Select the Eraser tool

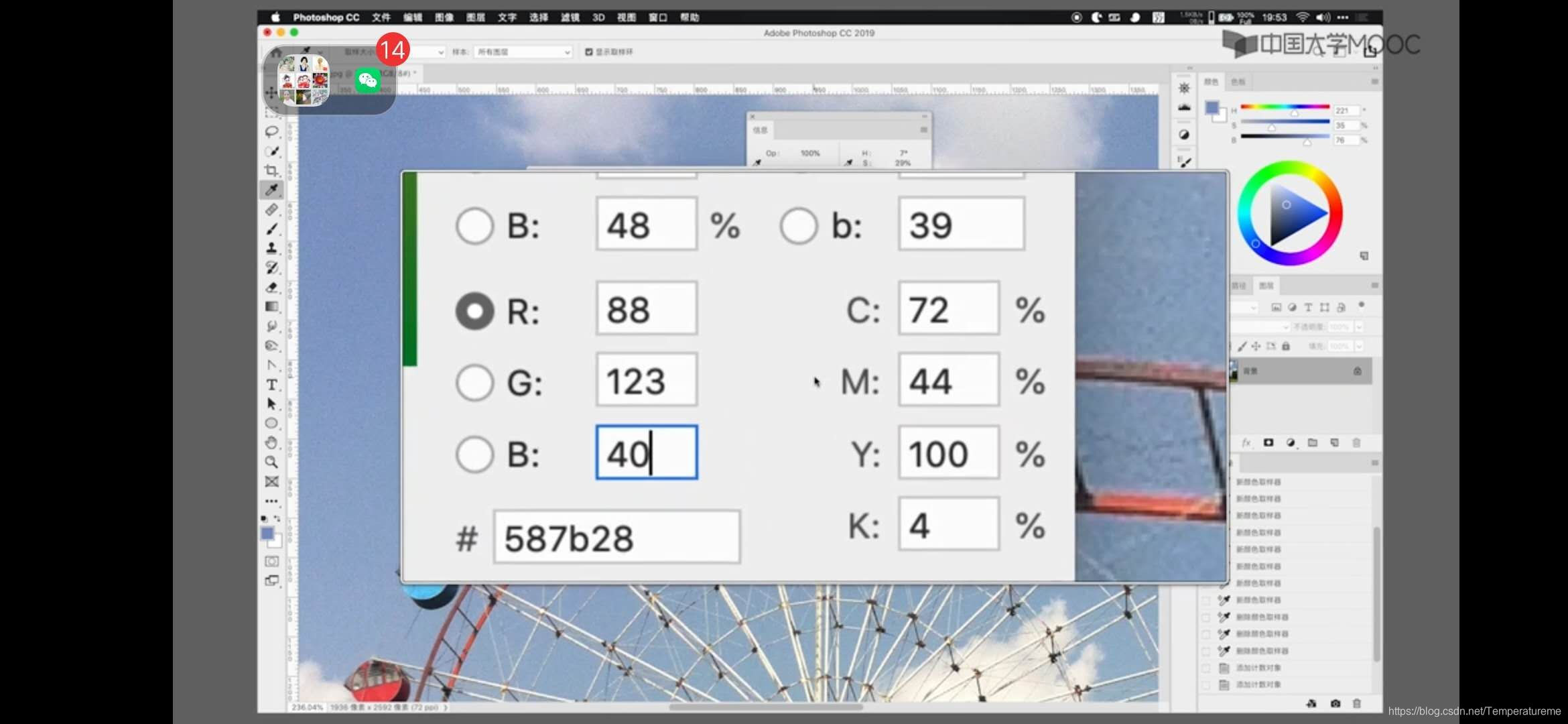click(271, 287)
